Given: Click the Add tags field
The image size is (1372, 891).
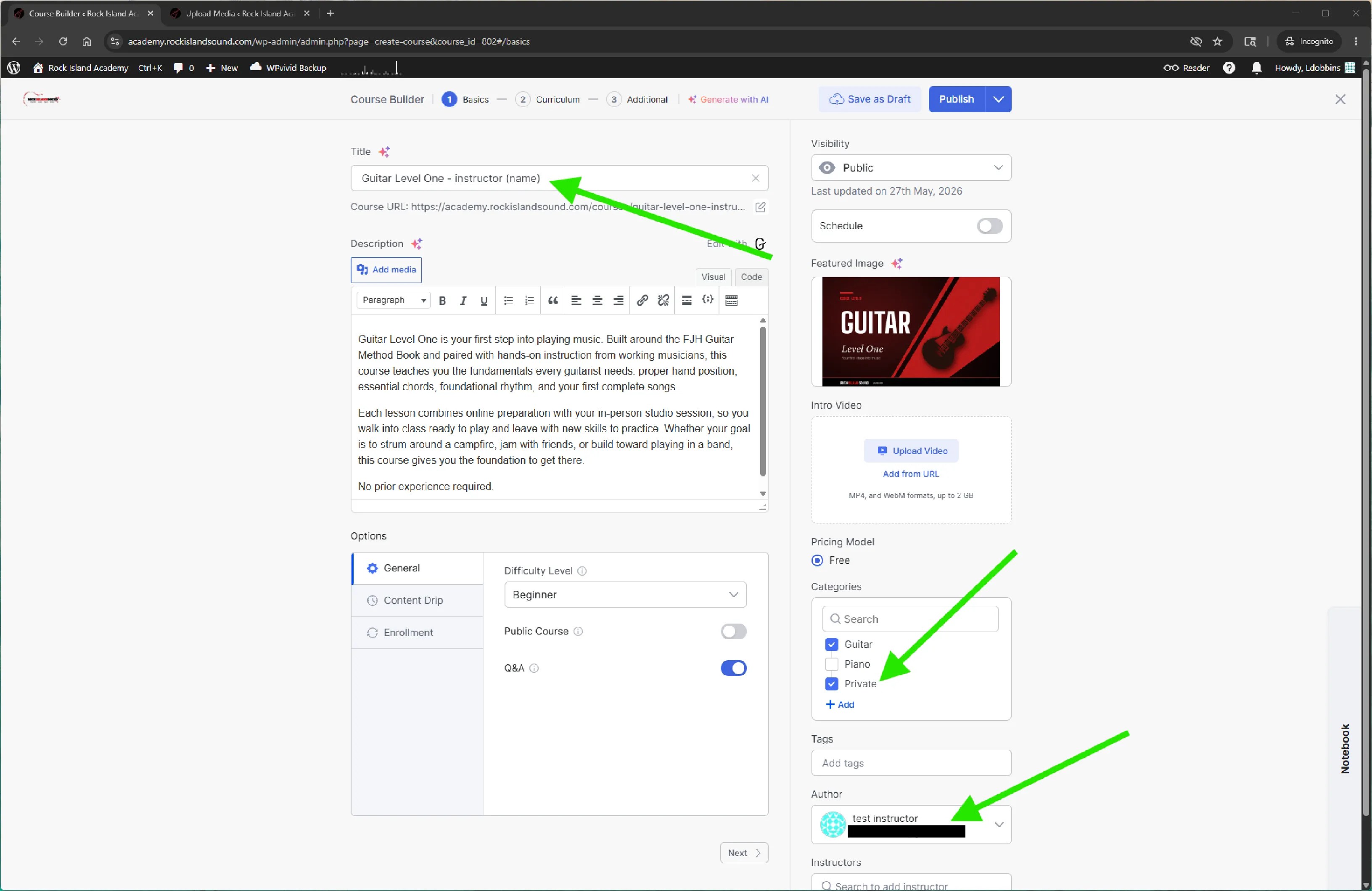Looking at the screenshot, I should [x=911, y=763].
